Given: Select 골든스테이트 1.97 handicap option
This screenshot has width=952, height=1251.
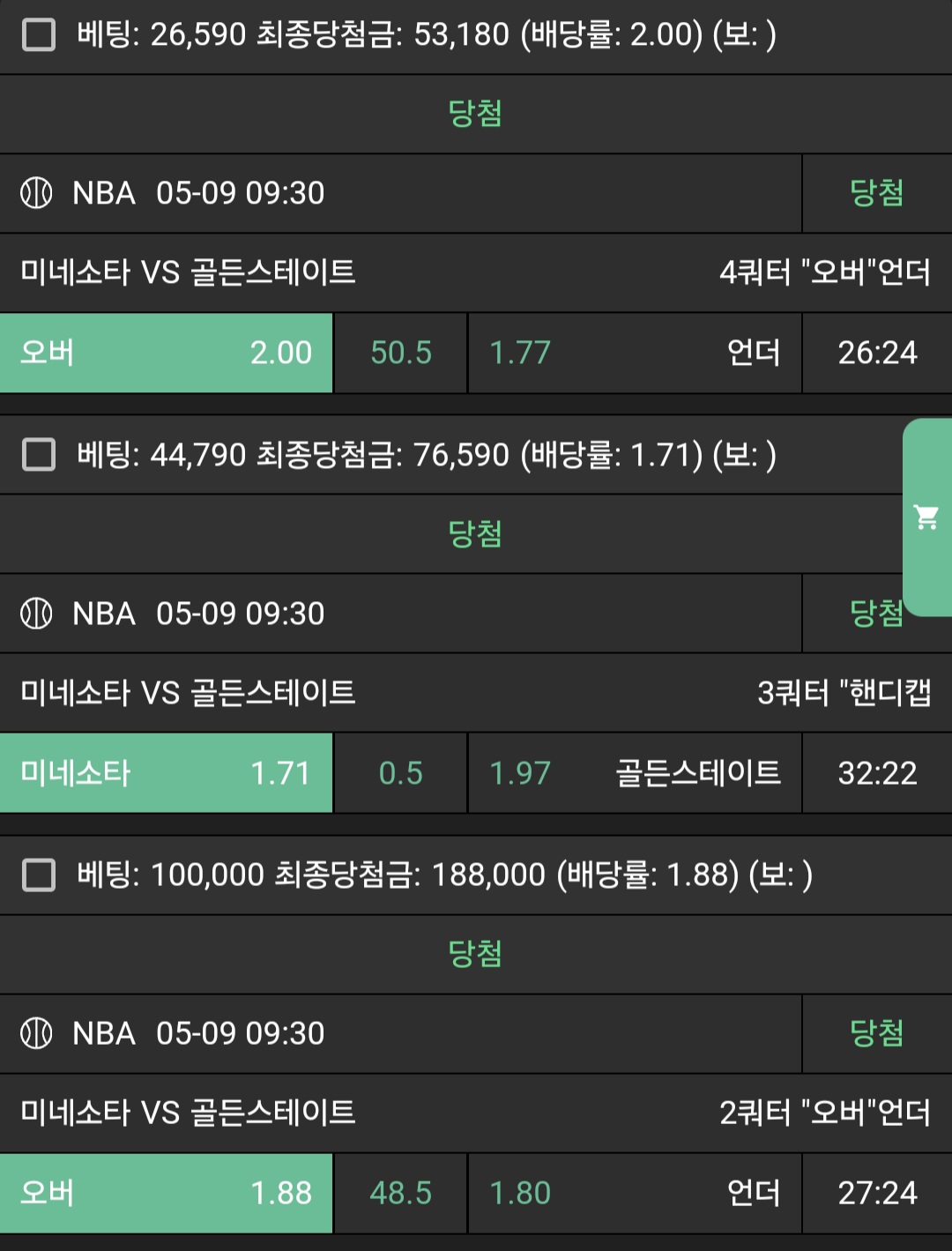Looking at the screenshot, I should coord(635,773).
